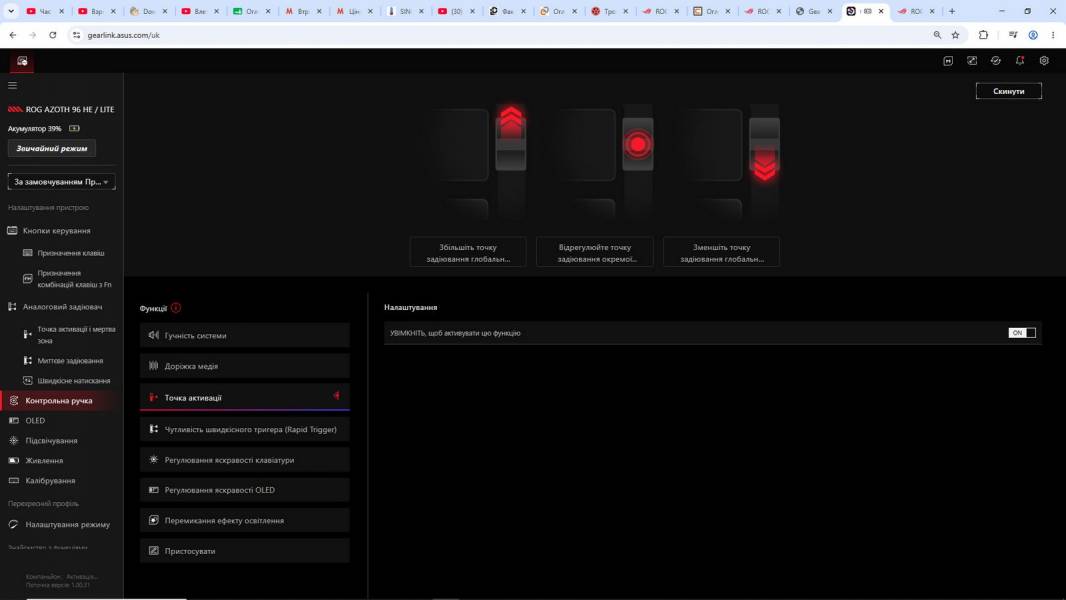This screenshot has height=600, width=1066.
Task: Click the red press-button knob illustration
Action: click(x=638, y=144)
